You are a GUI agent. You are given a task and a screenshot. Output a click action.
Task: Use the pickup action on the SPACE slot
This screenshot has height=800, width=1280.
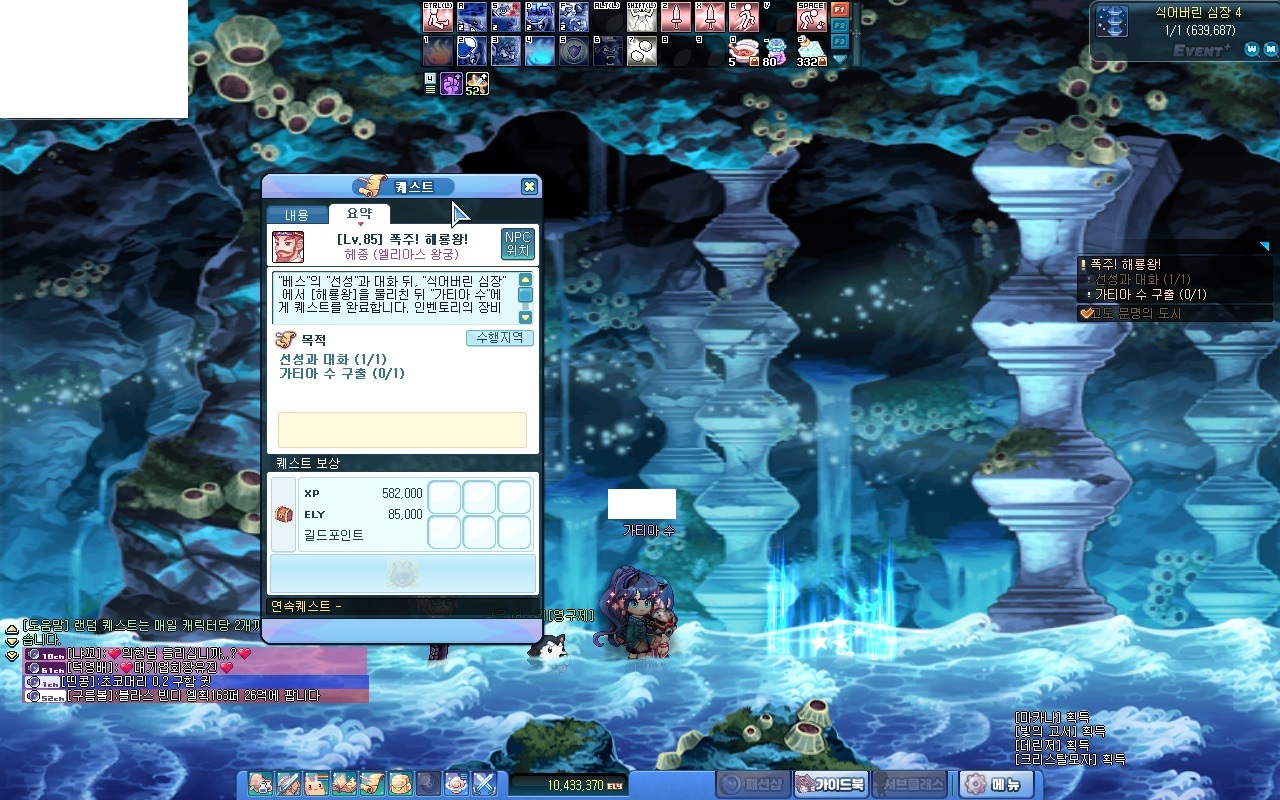(x=812, y=17)
